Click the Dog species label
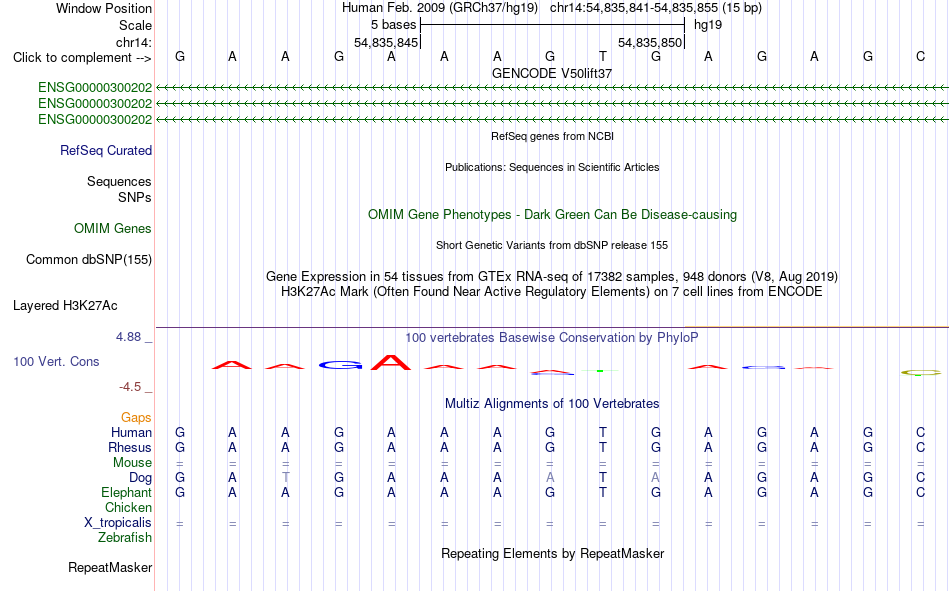The image size is (950, 591). point(140,478)
